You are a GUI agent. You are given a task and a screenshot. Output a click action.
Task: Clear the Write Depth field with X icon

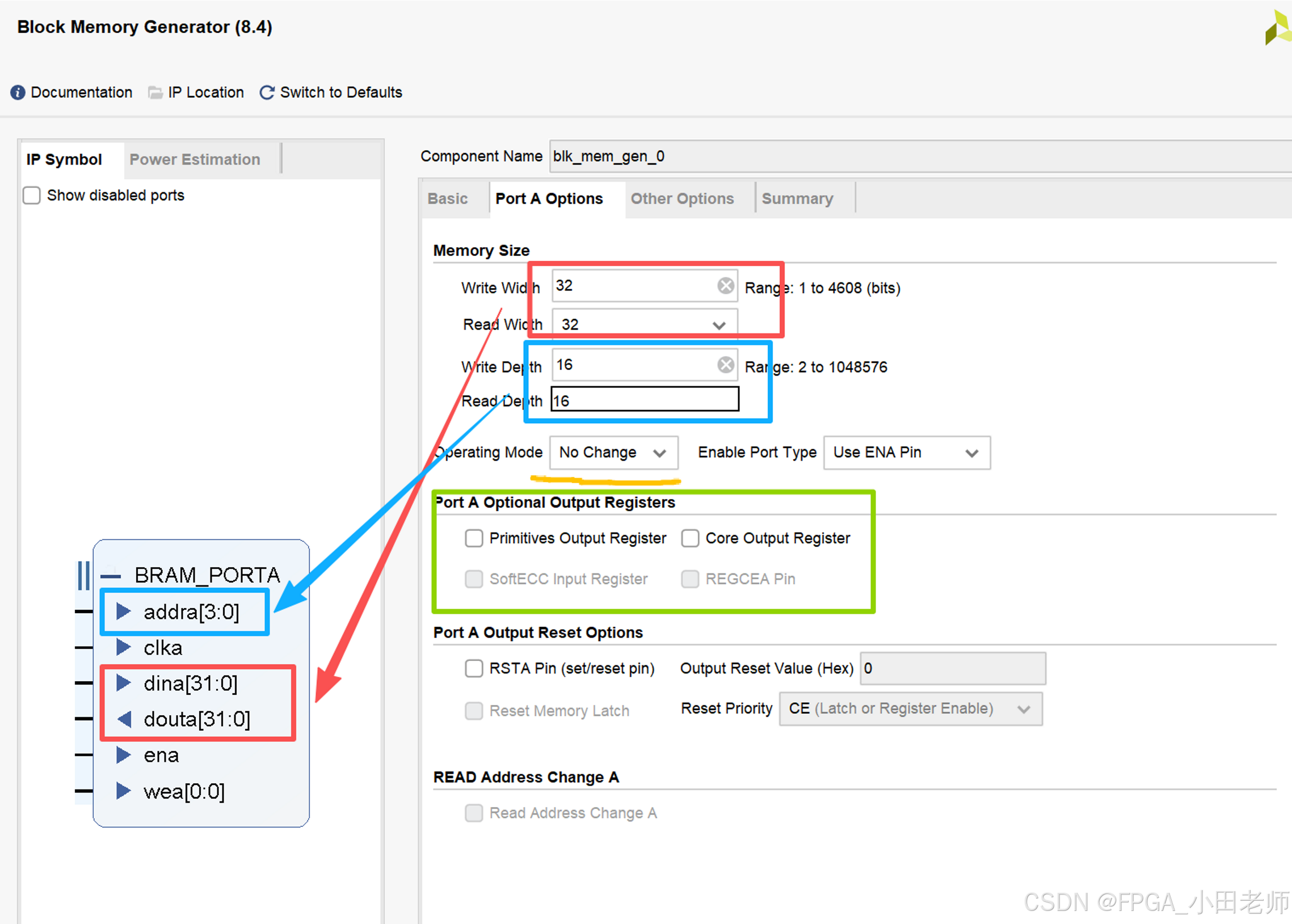point(725,365)
